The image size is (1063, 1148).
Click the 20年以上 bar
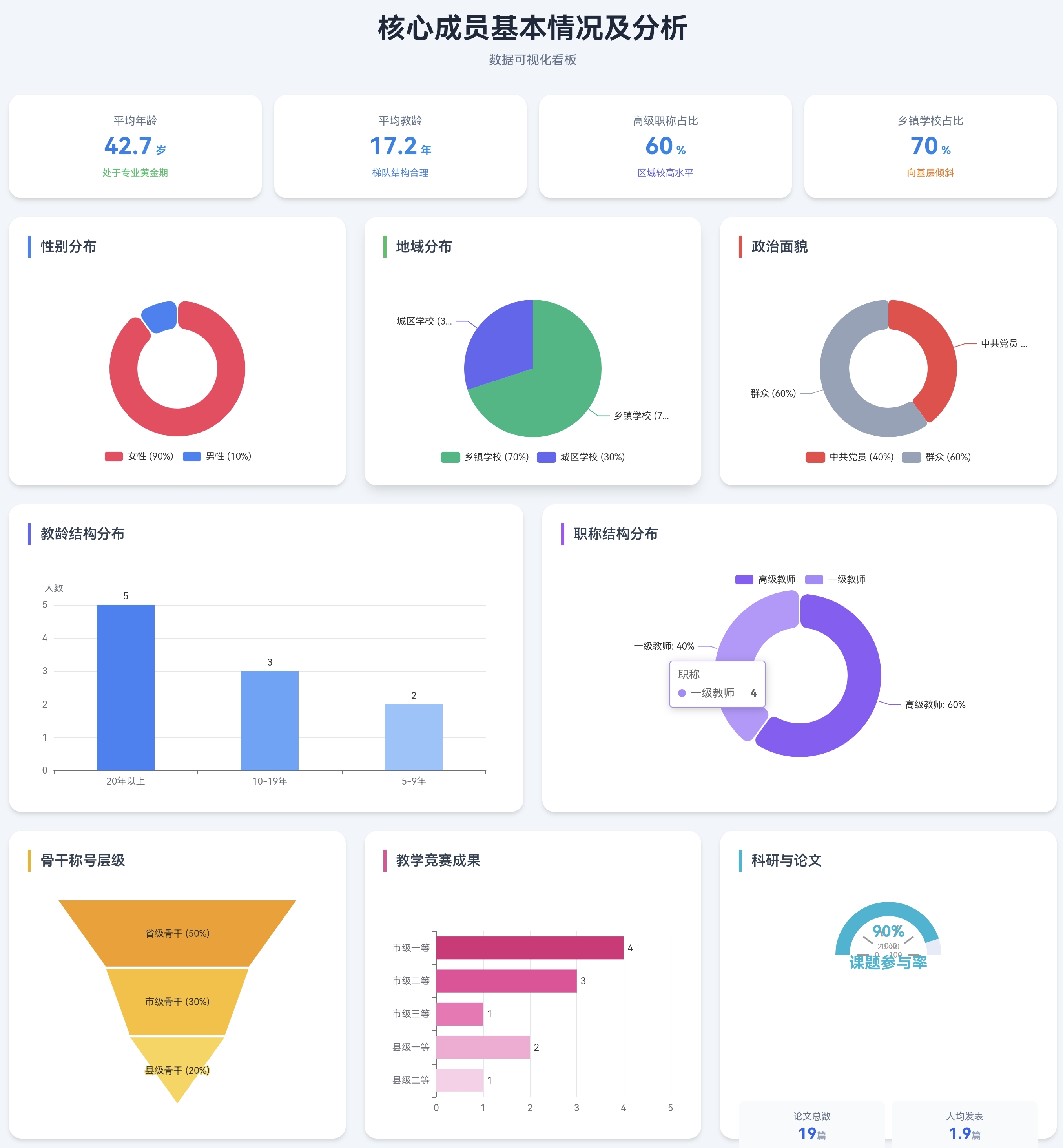pos(126,688)
